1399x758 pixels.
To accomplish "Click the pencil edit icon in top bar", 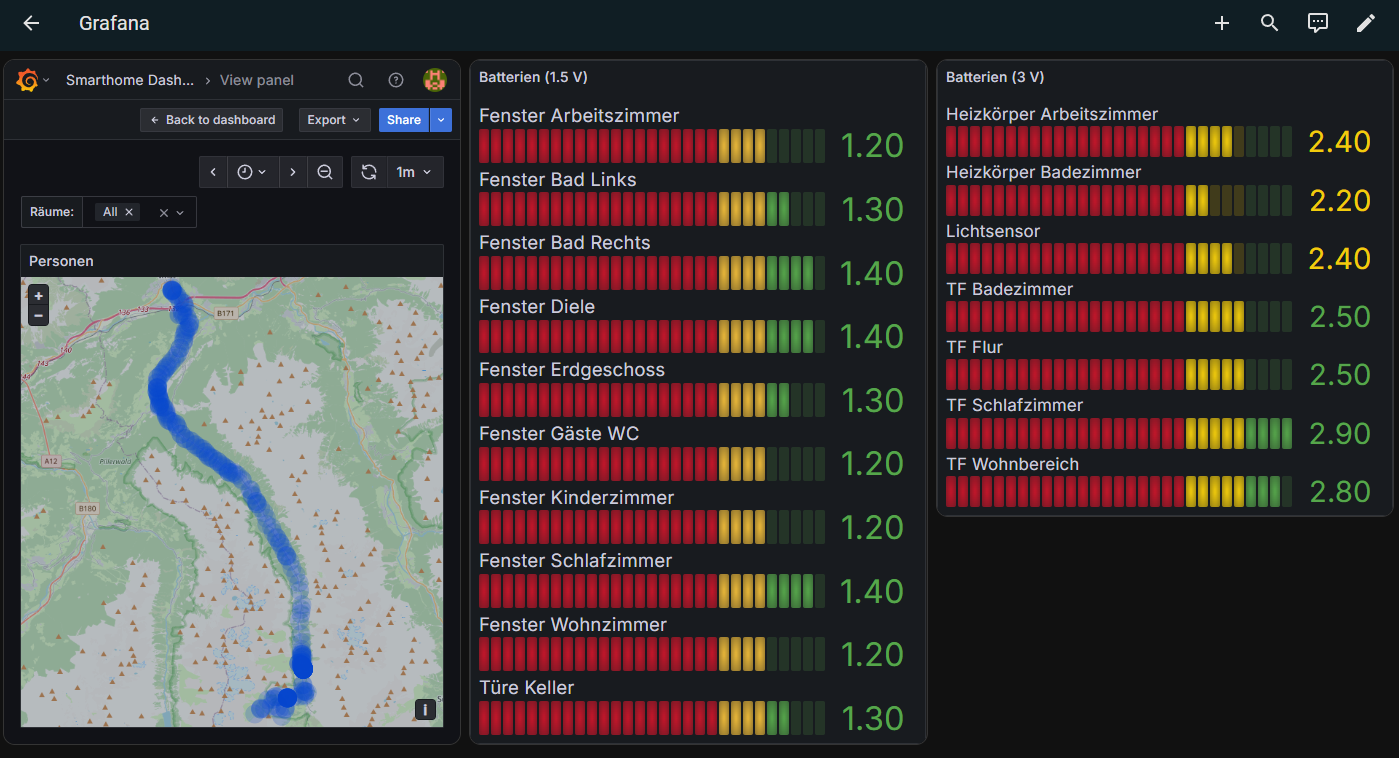I will click(1366, 23).
